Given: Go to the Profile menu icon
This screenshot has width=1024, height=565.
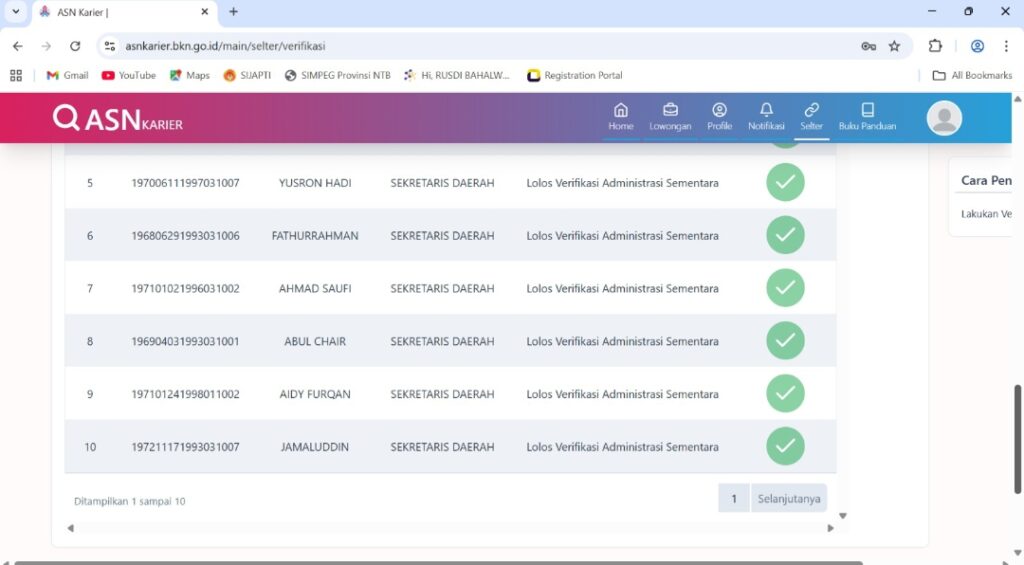Looking at the screenshot, I should click(719, 110).
